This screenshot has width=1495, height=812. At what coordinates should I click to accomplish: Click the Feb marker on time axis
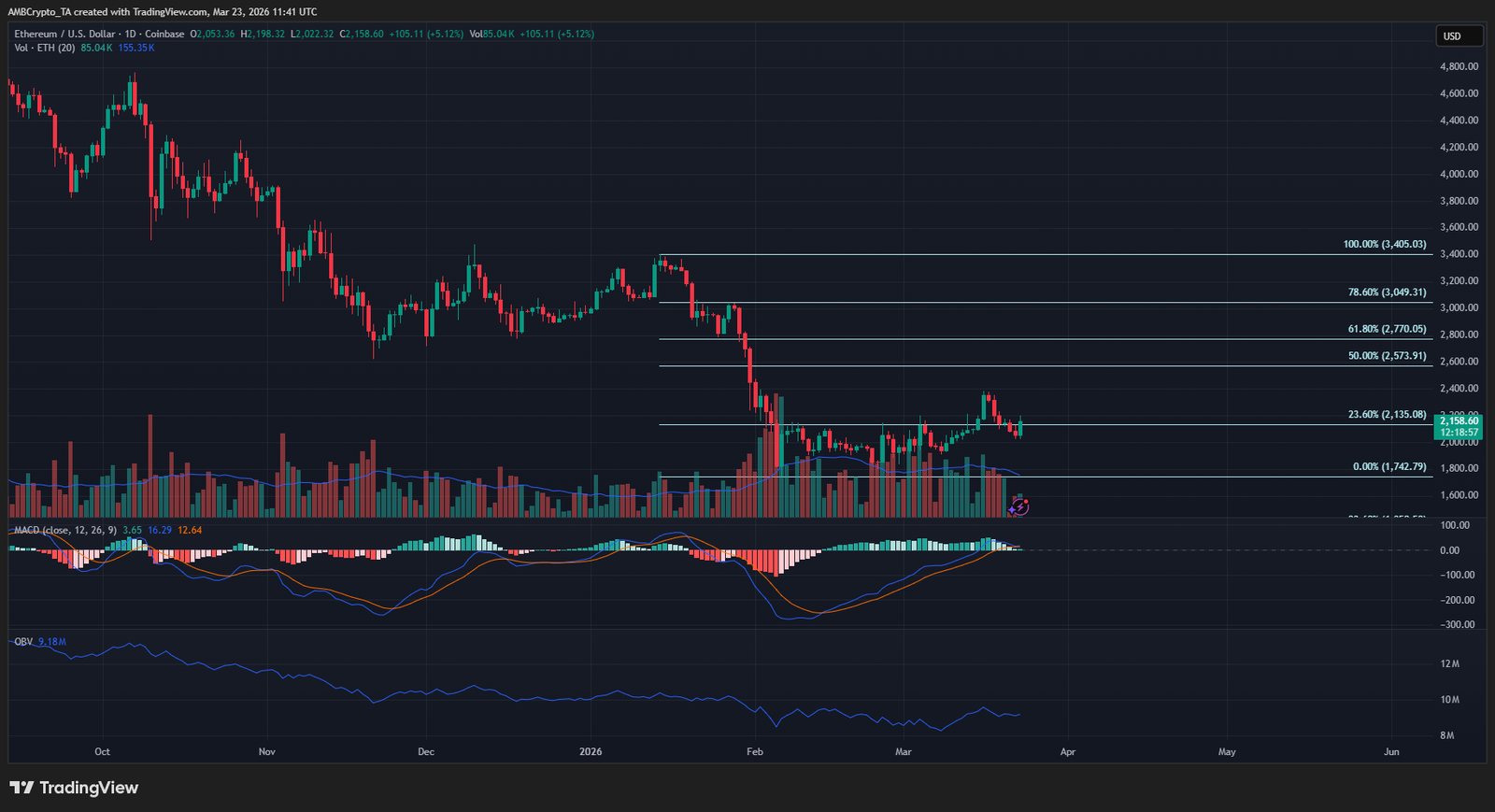click(755, 752)
